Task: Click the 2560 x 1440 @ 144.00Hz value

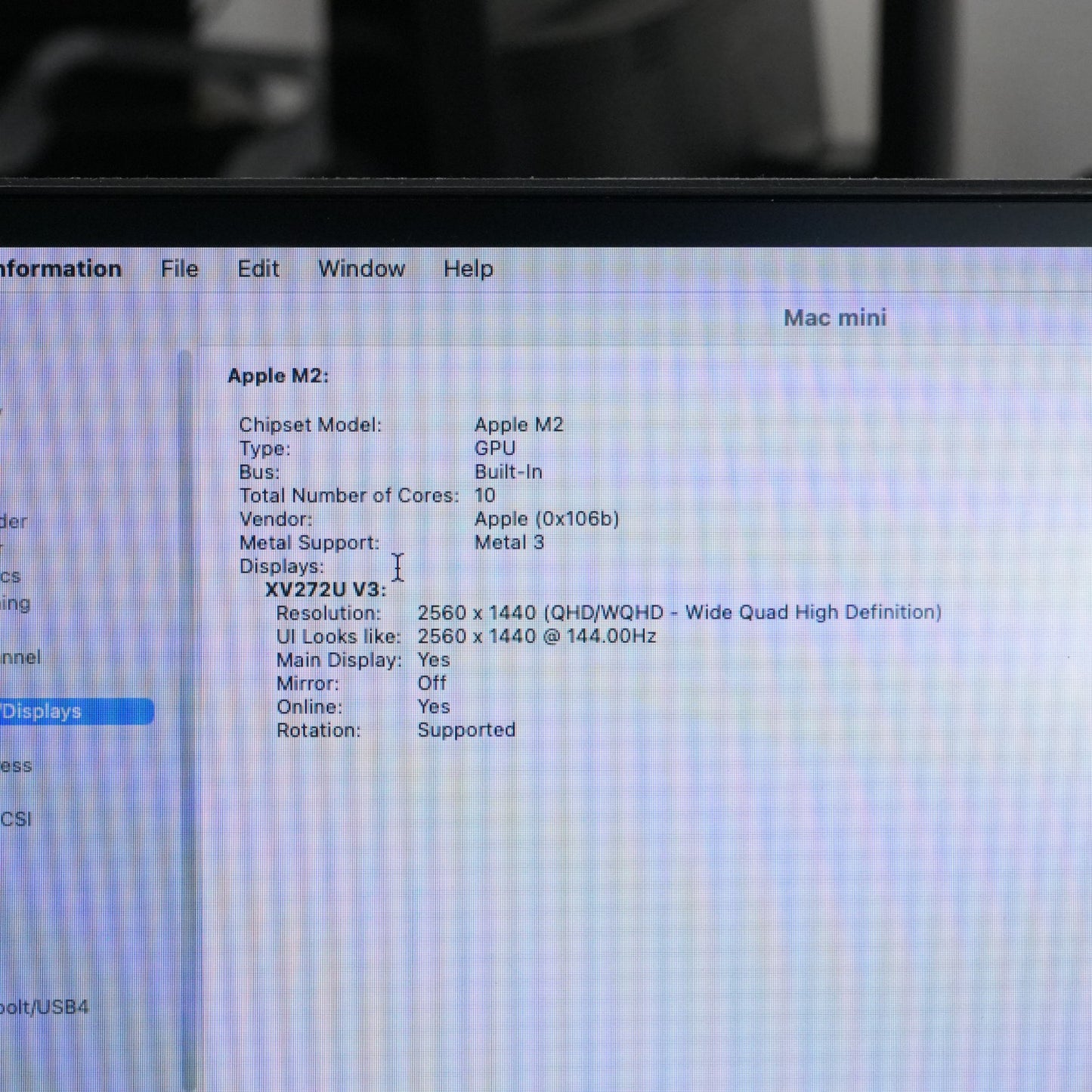Action: (x=537, y=636)
